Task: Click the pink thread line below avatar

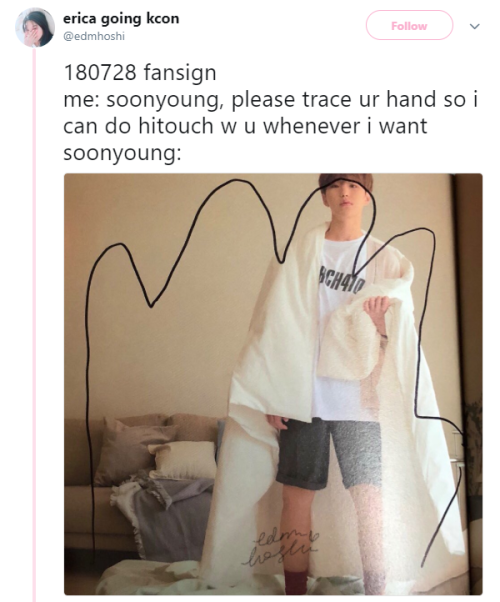Action: click(x=35, y=324)
